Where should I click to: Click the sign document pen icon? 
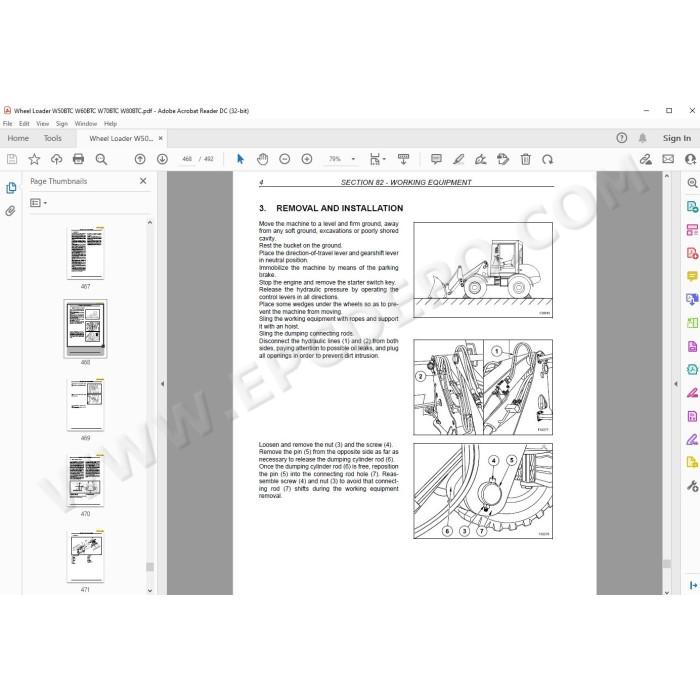click(x=481, y=159)
